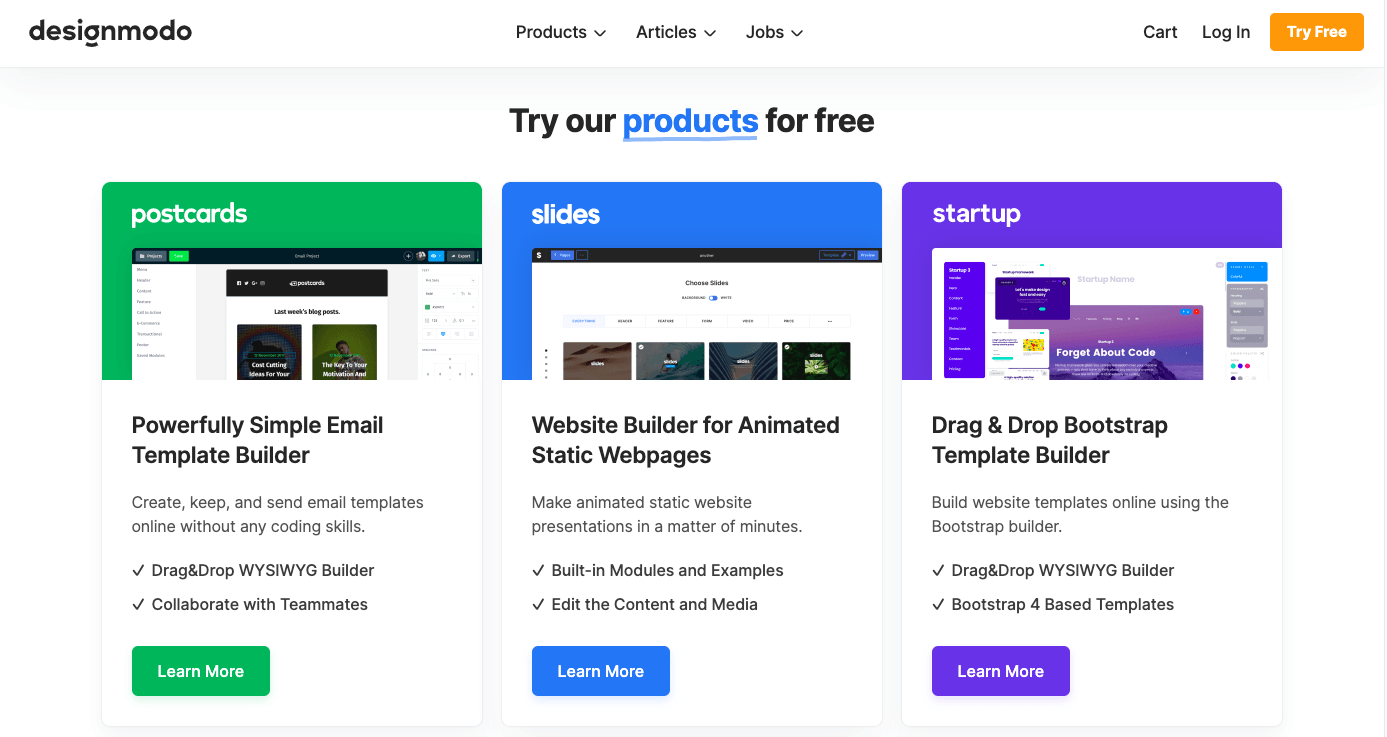Open the Slides app preview thumbnail
Viewport: 1387px width, 737px height.
(x=707, y=314)
